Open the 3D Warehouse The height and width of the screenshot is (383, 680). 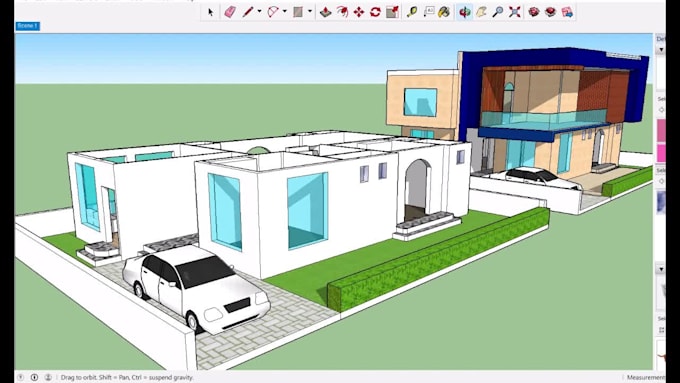tap(534, 12)
